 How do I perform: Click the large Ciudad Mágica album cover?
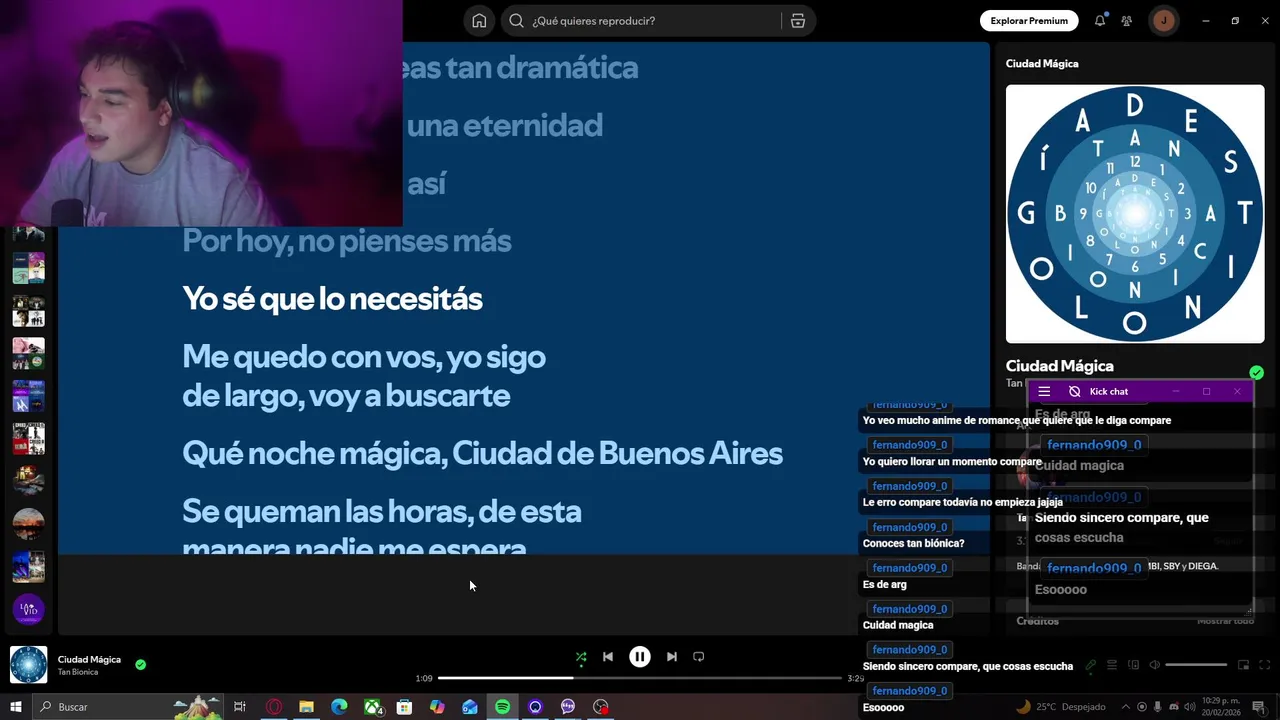click(x=1135, y=213)
